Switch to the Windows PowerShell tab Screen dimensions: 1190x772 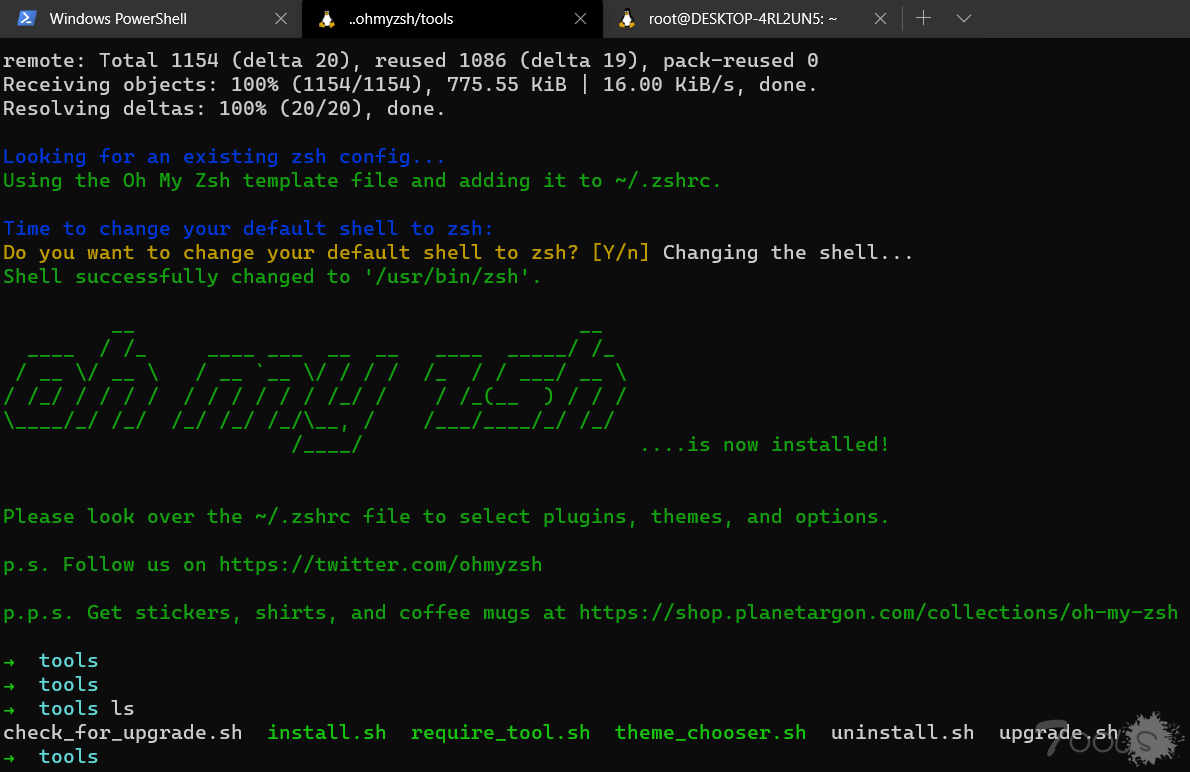(x=150, y=19)
